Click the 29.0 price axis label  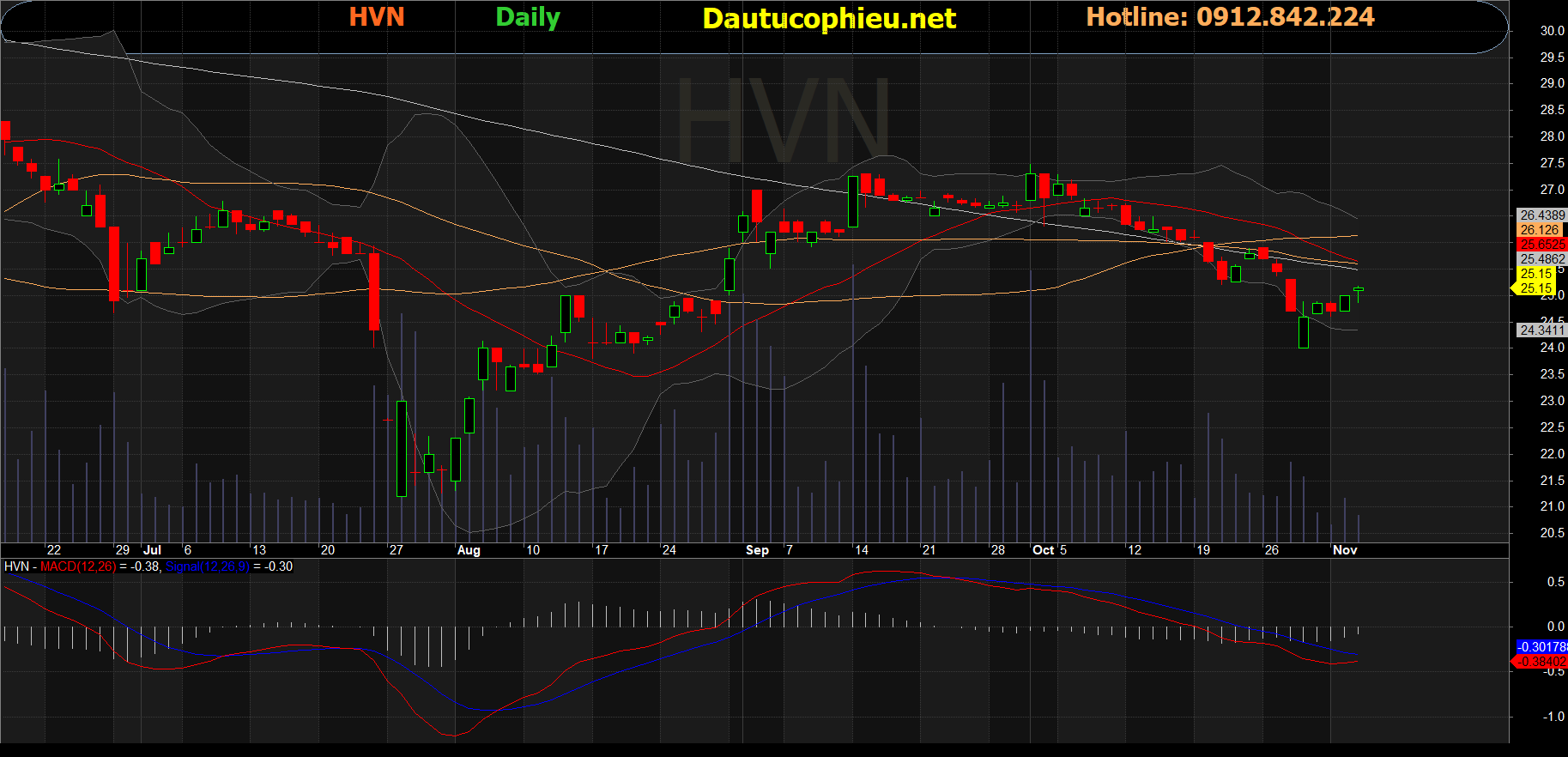point(1552,83)
